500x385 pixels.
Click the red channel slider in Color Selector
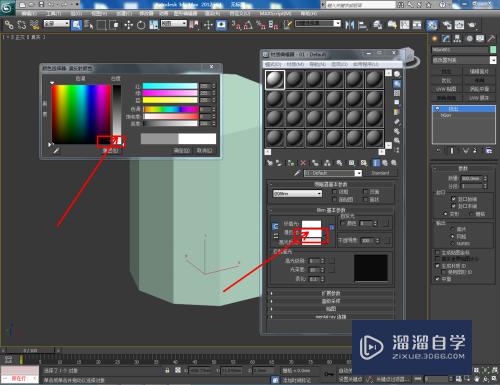(x=170, y=86)
